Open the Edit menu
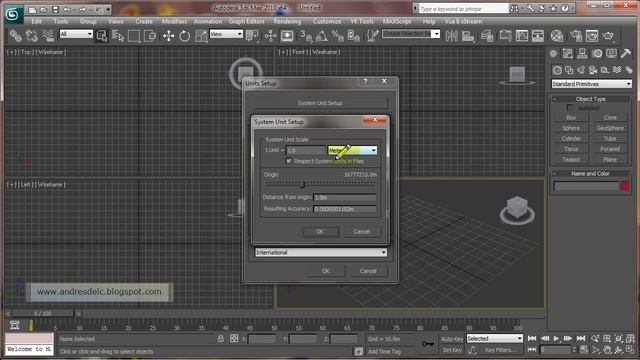Screen dimensions: 640x360 (36, 21)
